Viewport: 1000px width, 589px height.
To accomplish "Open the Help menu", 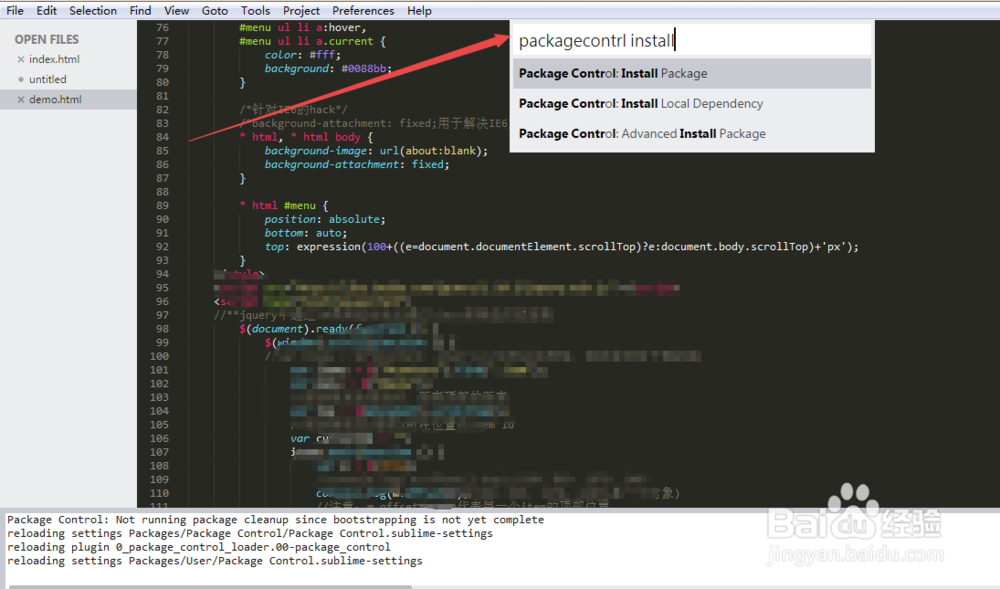I will click(419, 10).
